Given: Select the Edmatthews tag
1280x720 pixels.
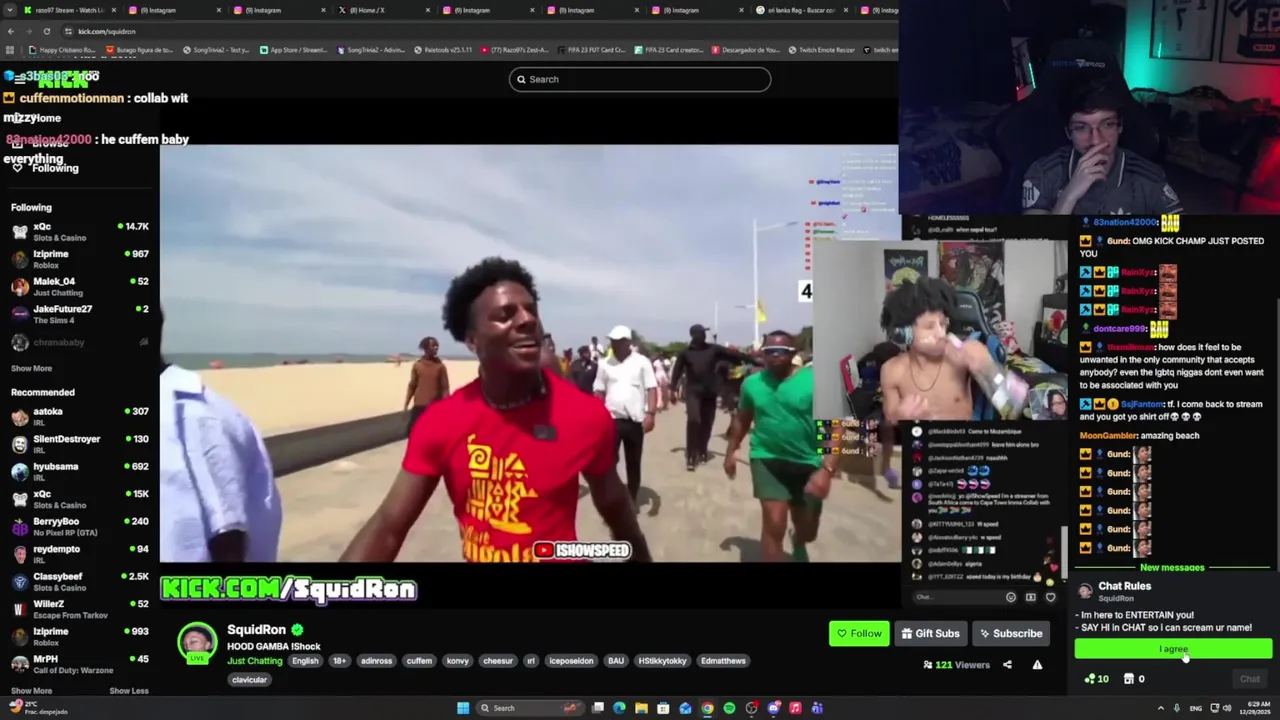Looking at the screenshot, I should pos(723,661).
